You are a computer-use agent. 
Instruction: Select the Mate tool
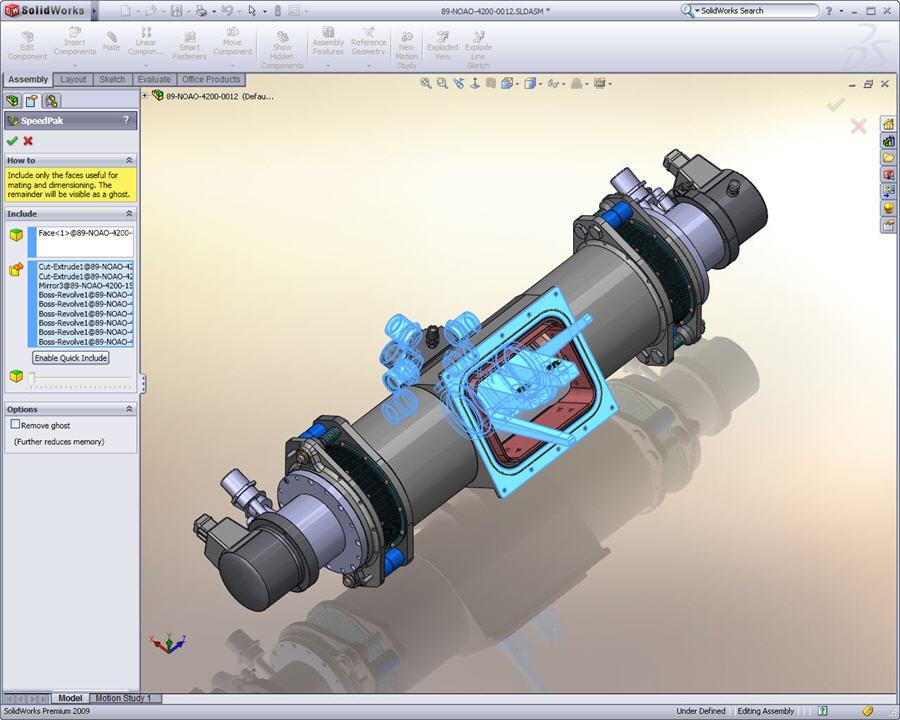tap(111, 41)
